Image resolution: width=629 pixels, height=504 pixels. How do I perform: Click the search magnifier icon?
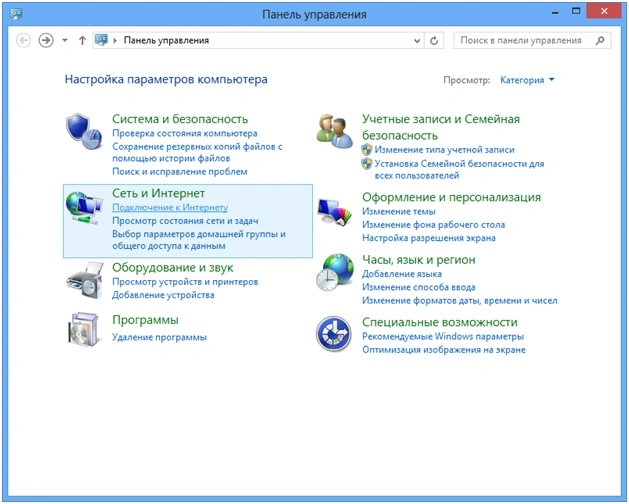tap(600, 41)
